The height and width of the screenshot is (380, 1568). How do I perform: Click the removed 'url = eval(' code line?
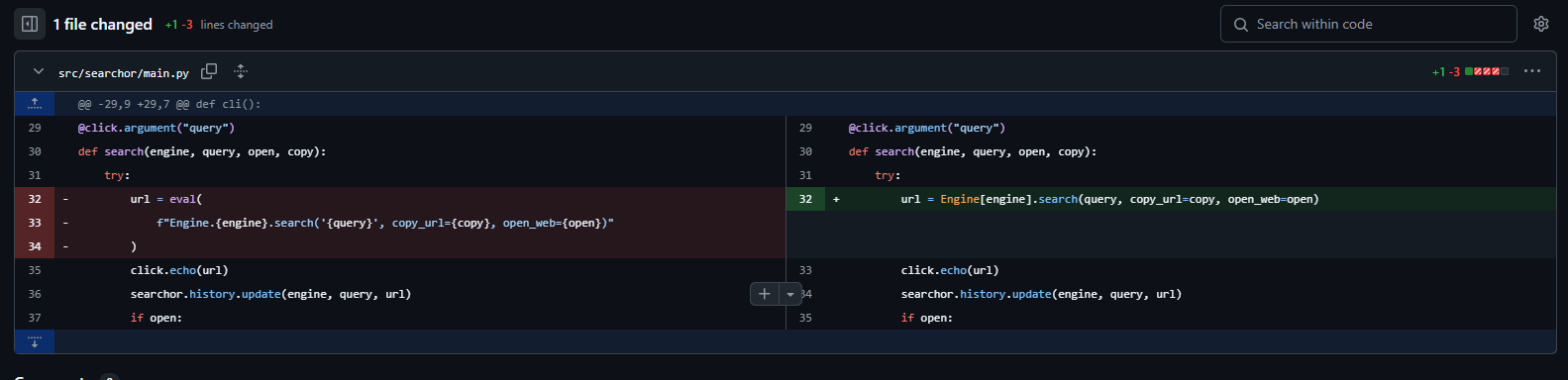point(419,199)
